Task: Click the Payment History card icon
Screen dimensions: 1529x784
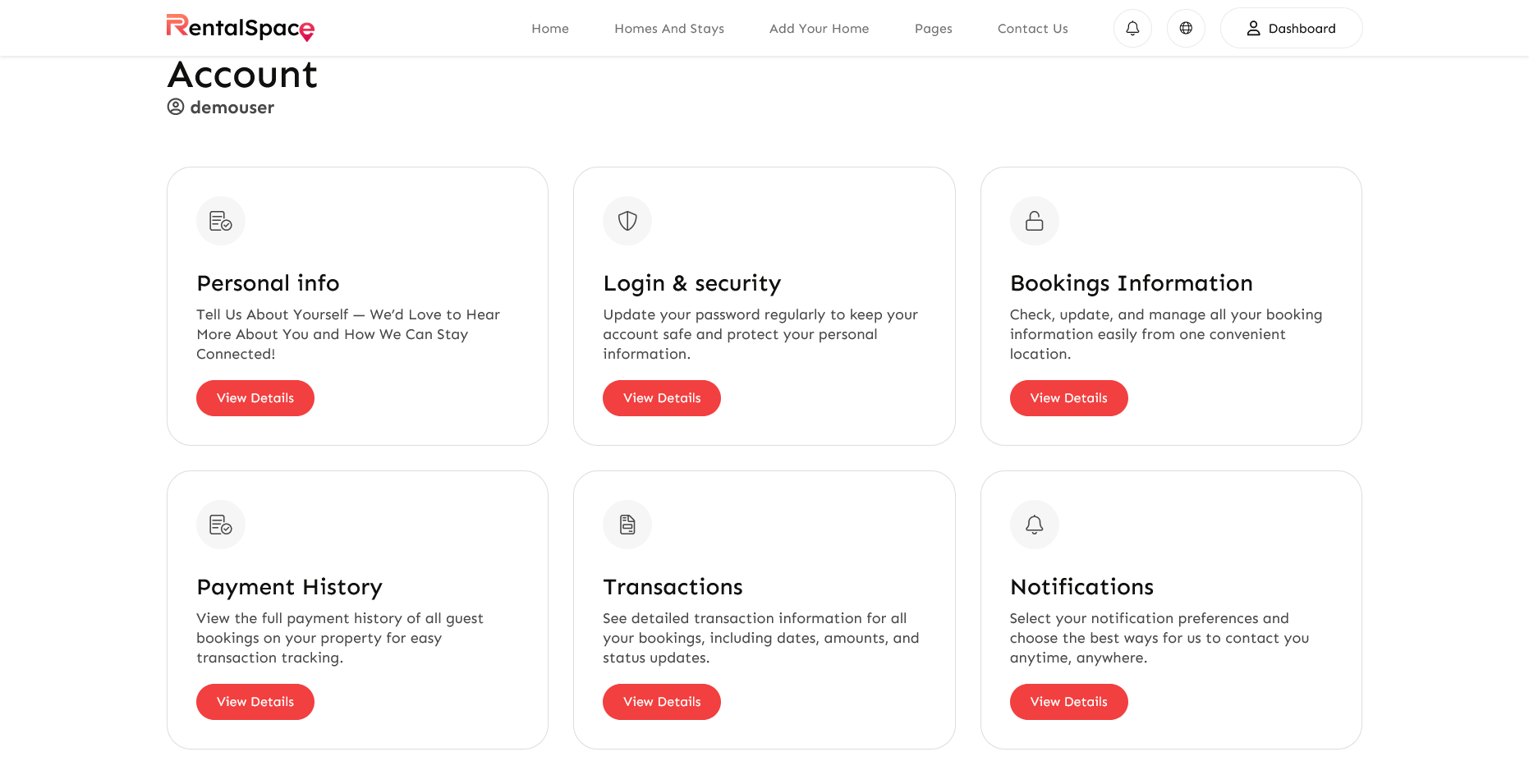Action: tap(221, 525)
